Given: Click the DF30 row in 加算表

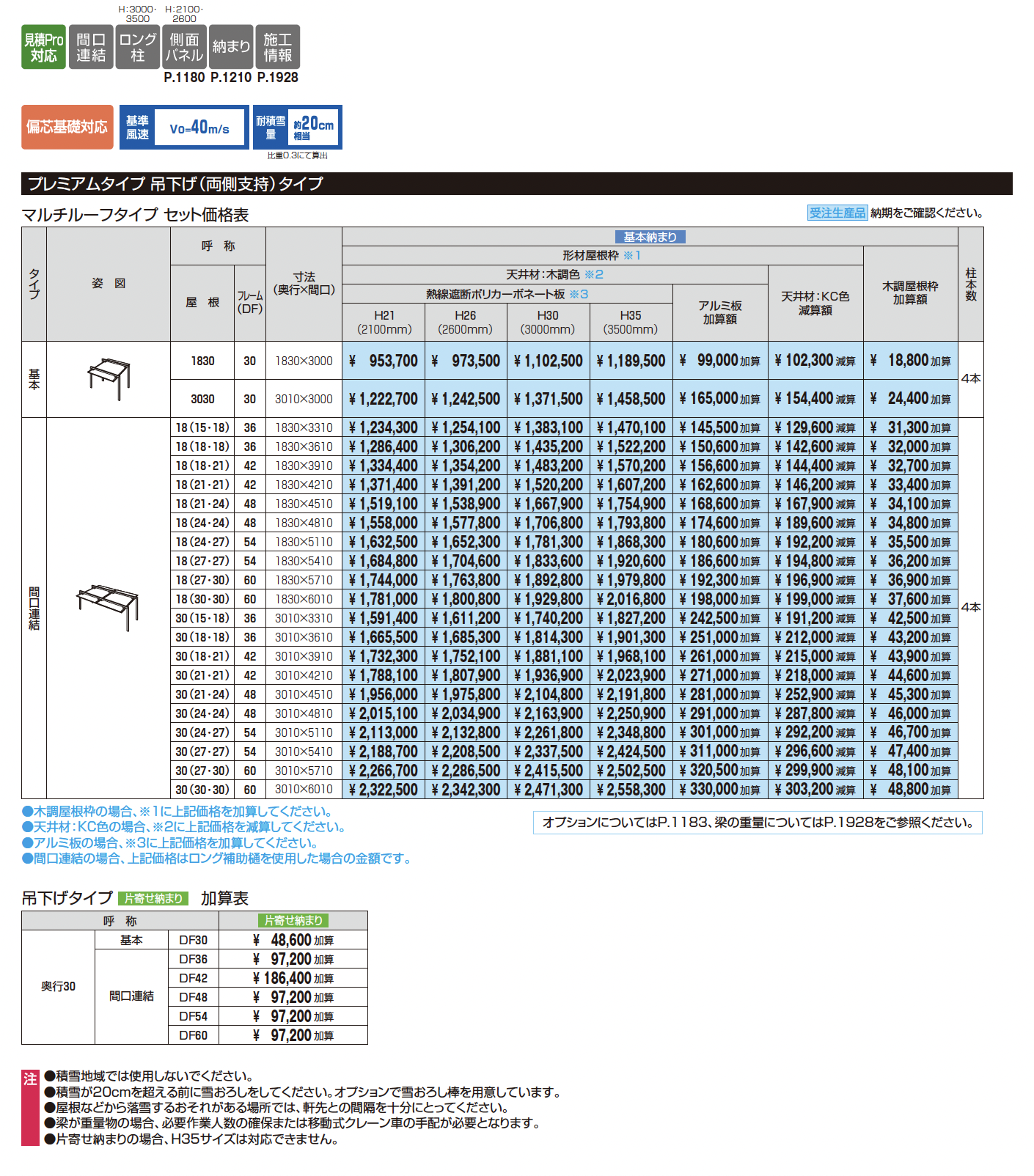Looking at the screenshot, I should coord(194,940).
